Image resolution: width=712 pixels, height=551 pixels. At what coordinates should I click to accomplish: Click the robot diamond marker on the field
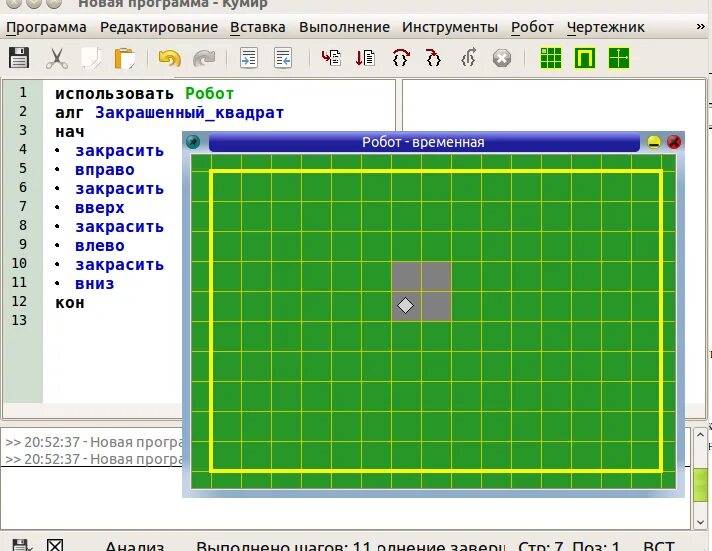point(405,305)
